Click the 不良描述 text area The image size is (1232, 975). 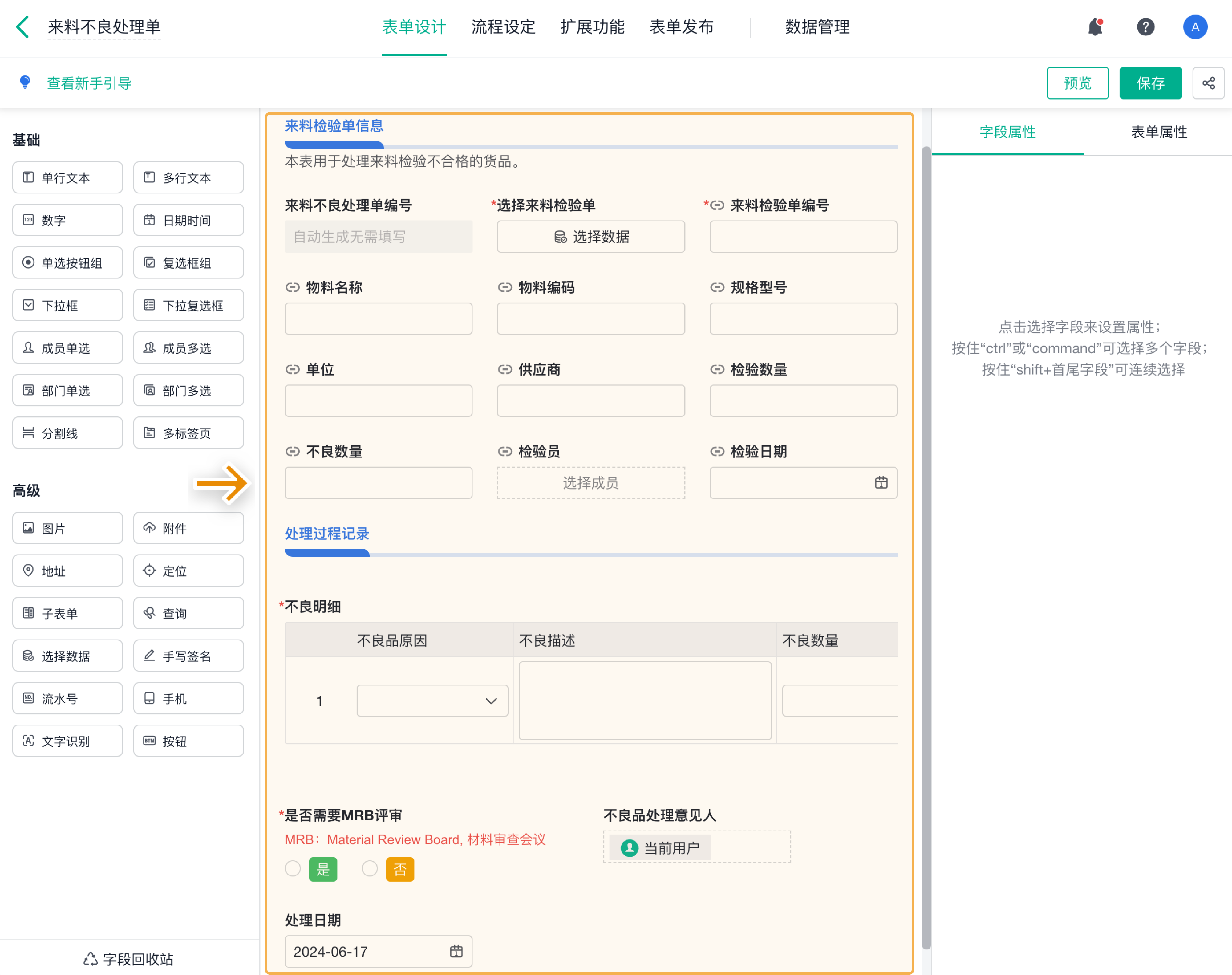644,701
